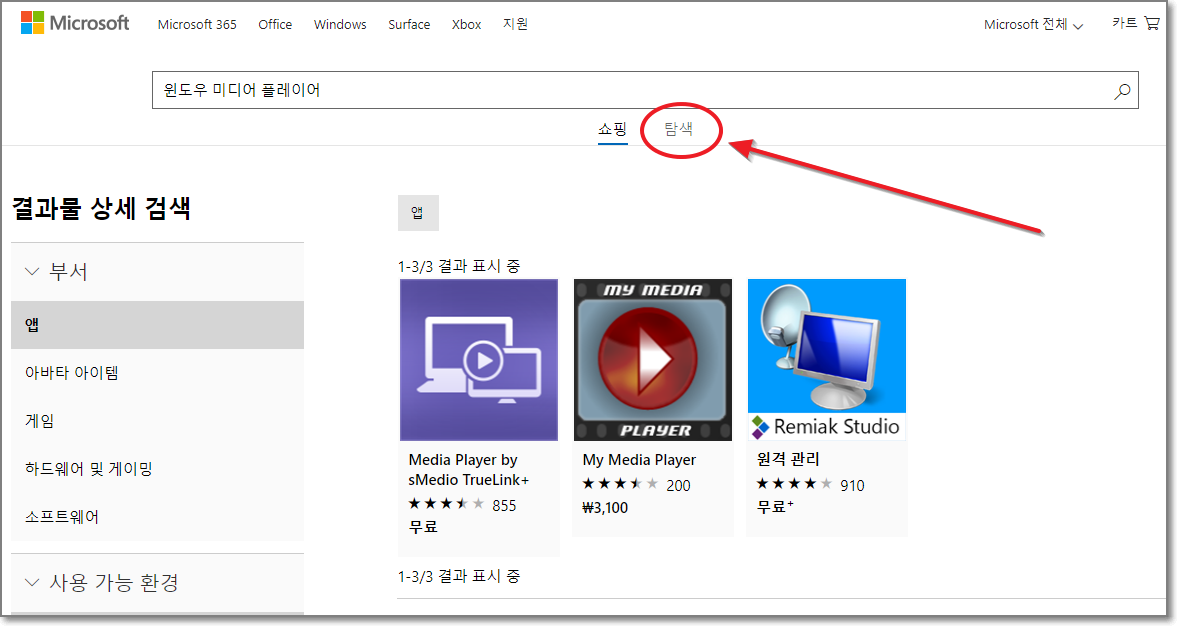This screenshot has height=626, width=1177.
Task: Open the shopping cart icon
Action: tap(1152, 23)
